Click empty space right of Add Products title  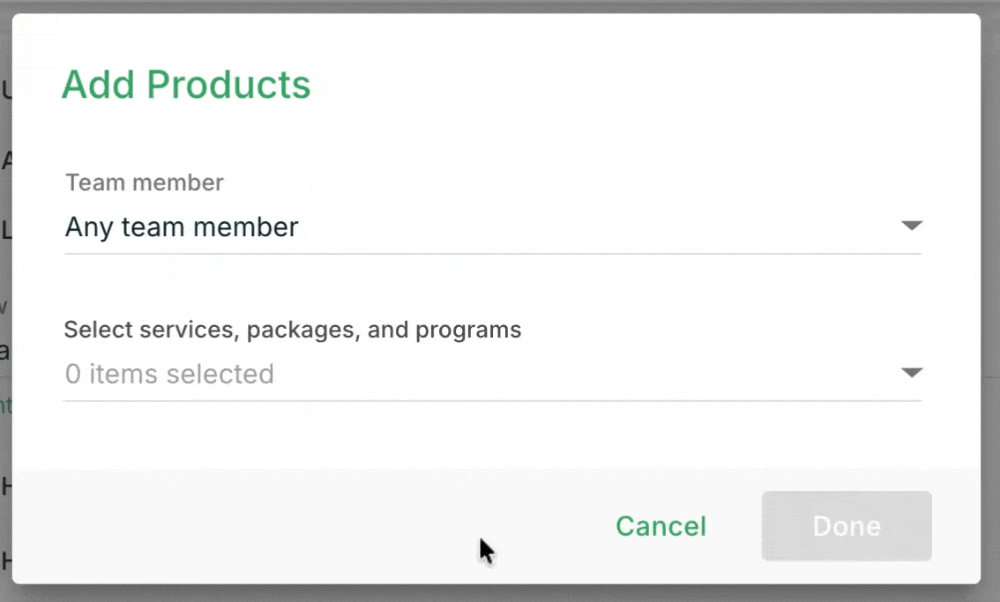(638, 84)
